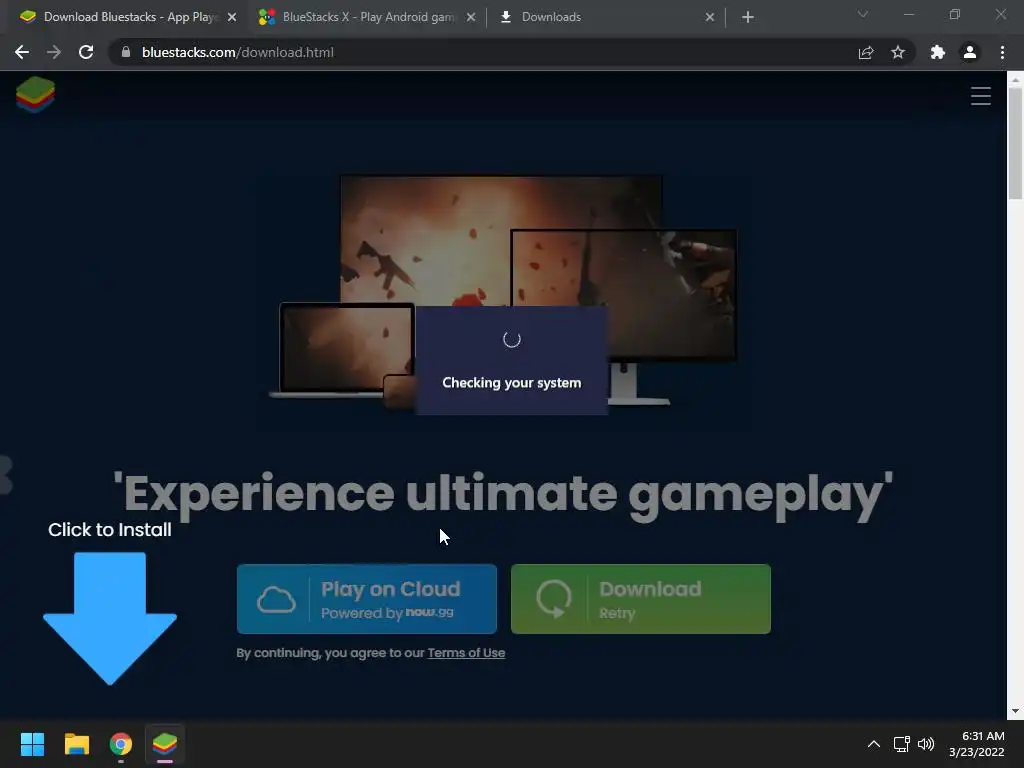1024x768 pixels.
Task: Switch to Download Bluestacks App Player tab
Action: pyautogui.click(x=127, y=17)
